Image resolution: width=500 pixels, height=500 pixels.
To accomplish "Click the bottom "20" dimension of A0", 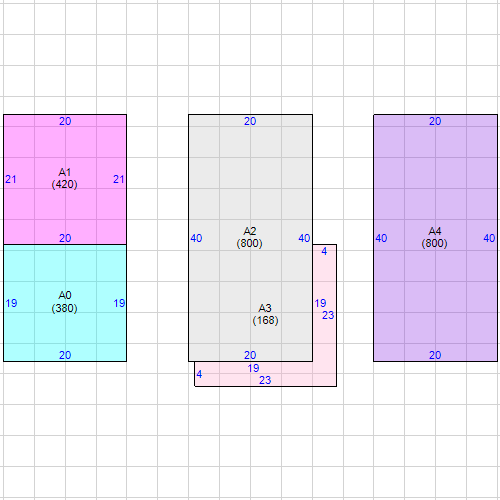I will coord(65,355).
